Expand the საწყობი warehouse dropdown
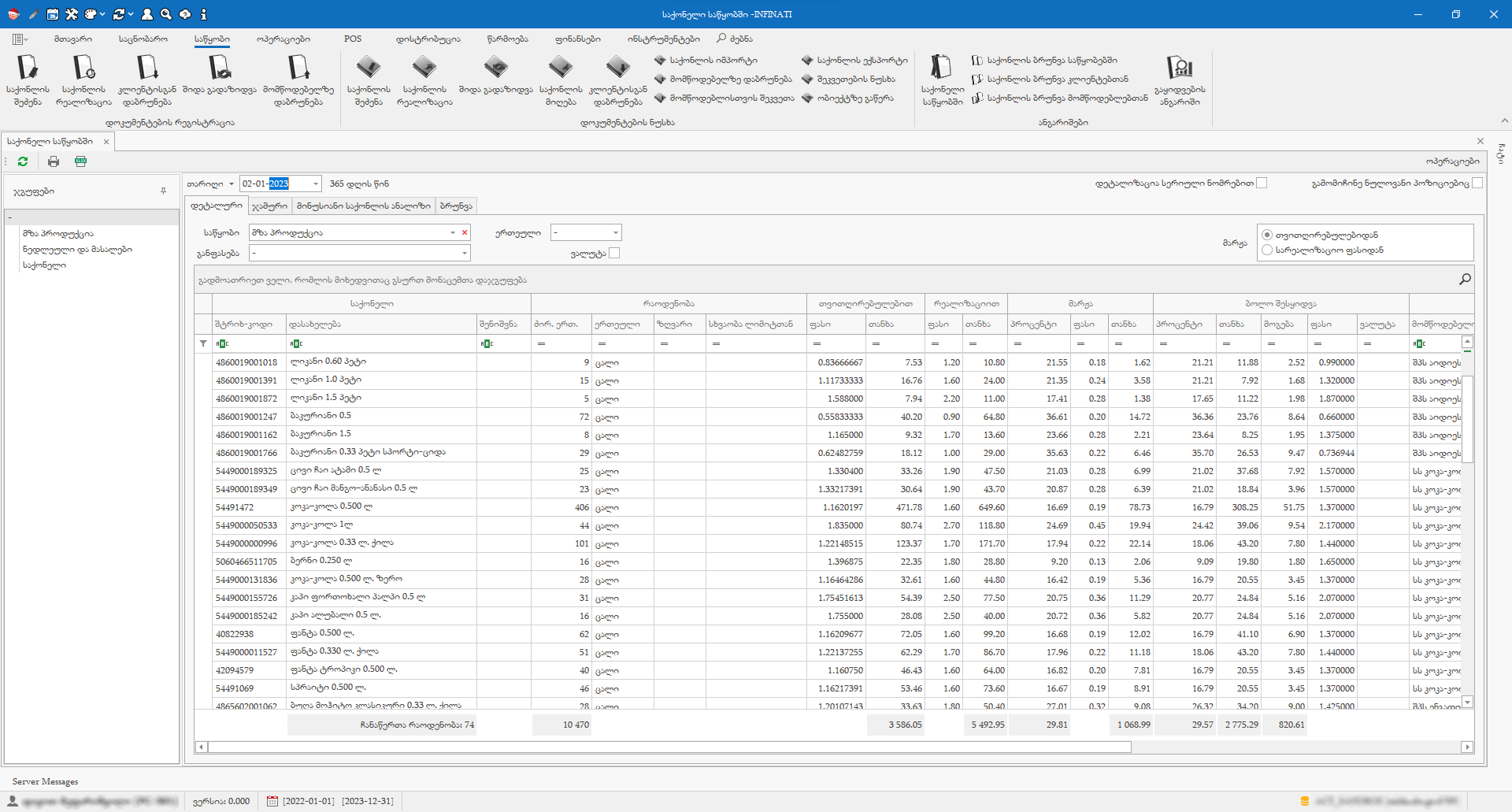 tap(453, 233)
